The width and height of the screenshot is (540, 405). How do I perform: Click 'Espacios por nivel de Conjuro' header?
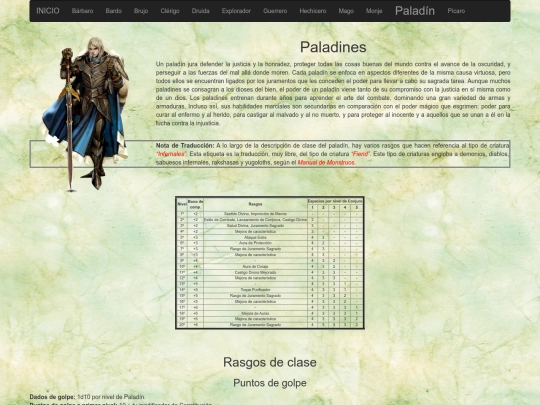[335, 201]
